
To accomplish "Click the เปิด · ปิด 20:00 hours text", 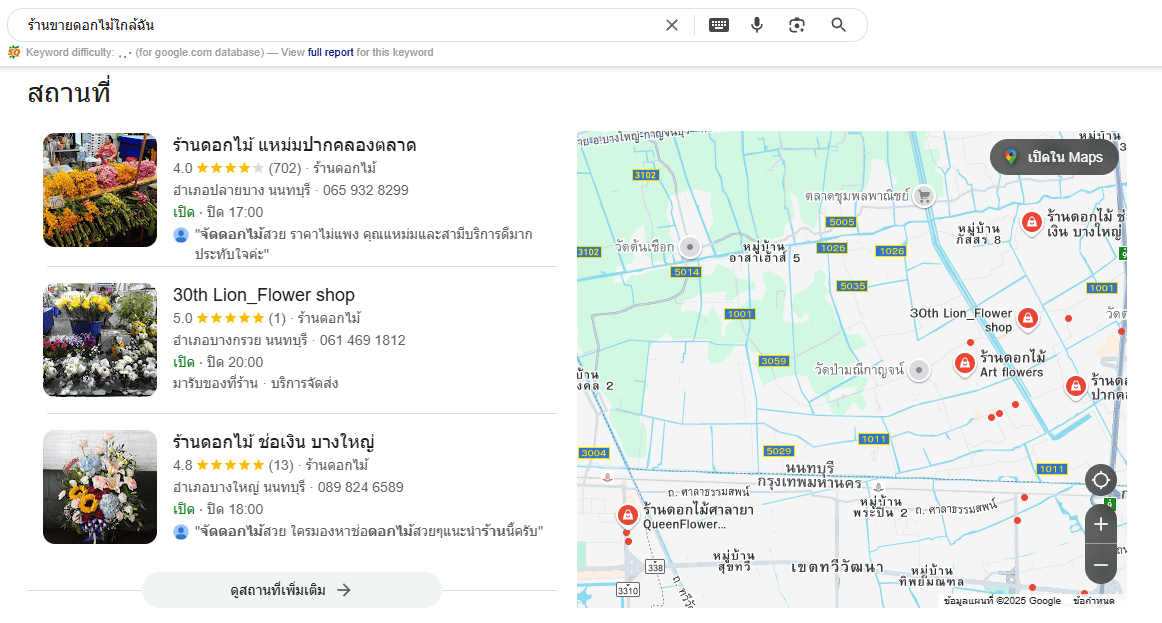I will [218, 362].
